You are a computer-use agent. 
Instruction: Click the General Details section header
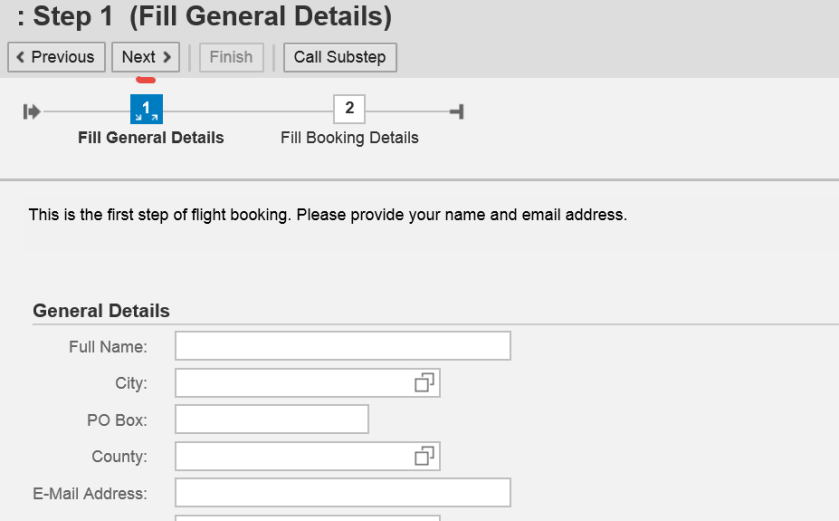click(101, 311)
